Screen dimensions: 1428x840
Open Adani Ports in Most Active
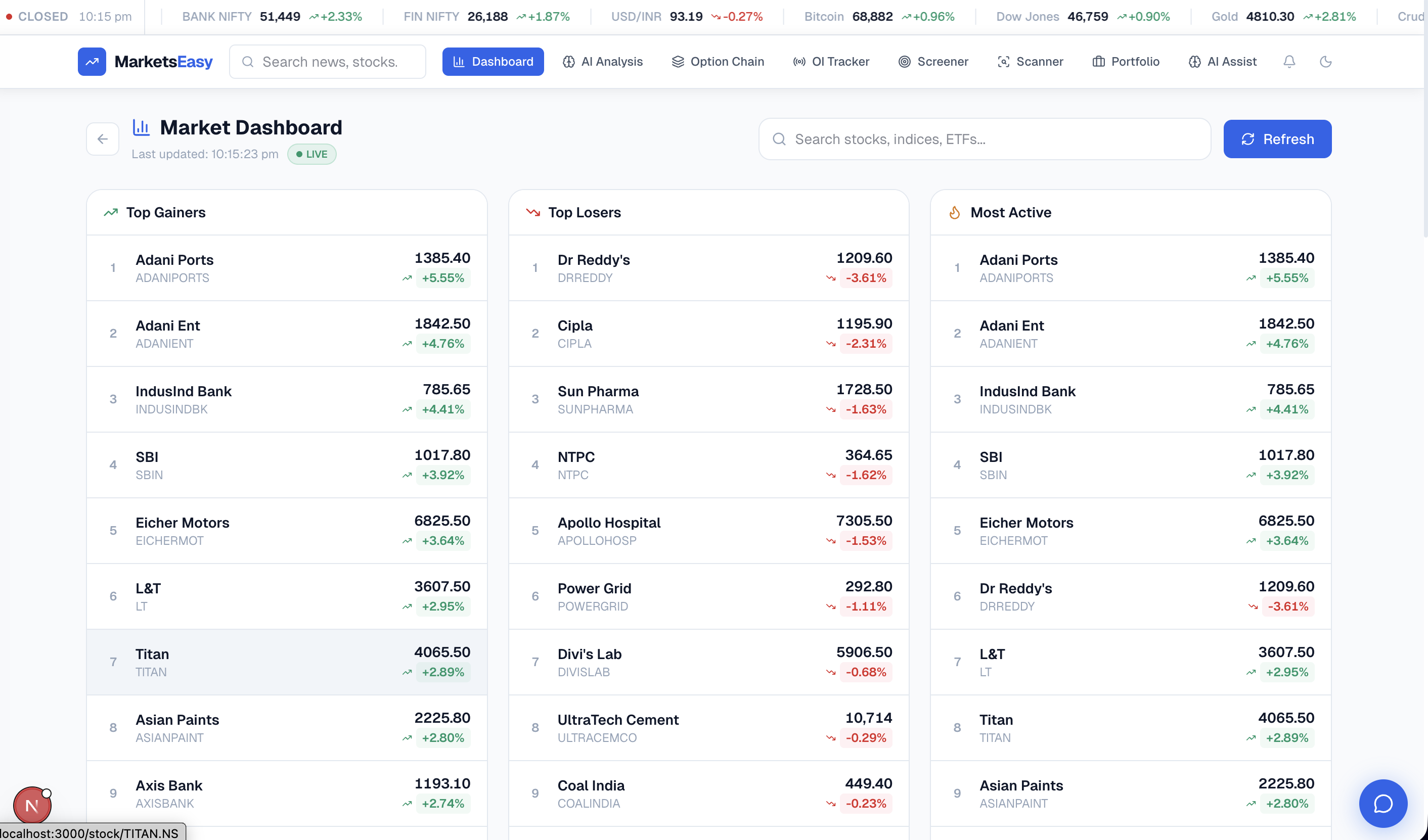tap(1131, 268)
